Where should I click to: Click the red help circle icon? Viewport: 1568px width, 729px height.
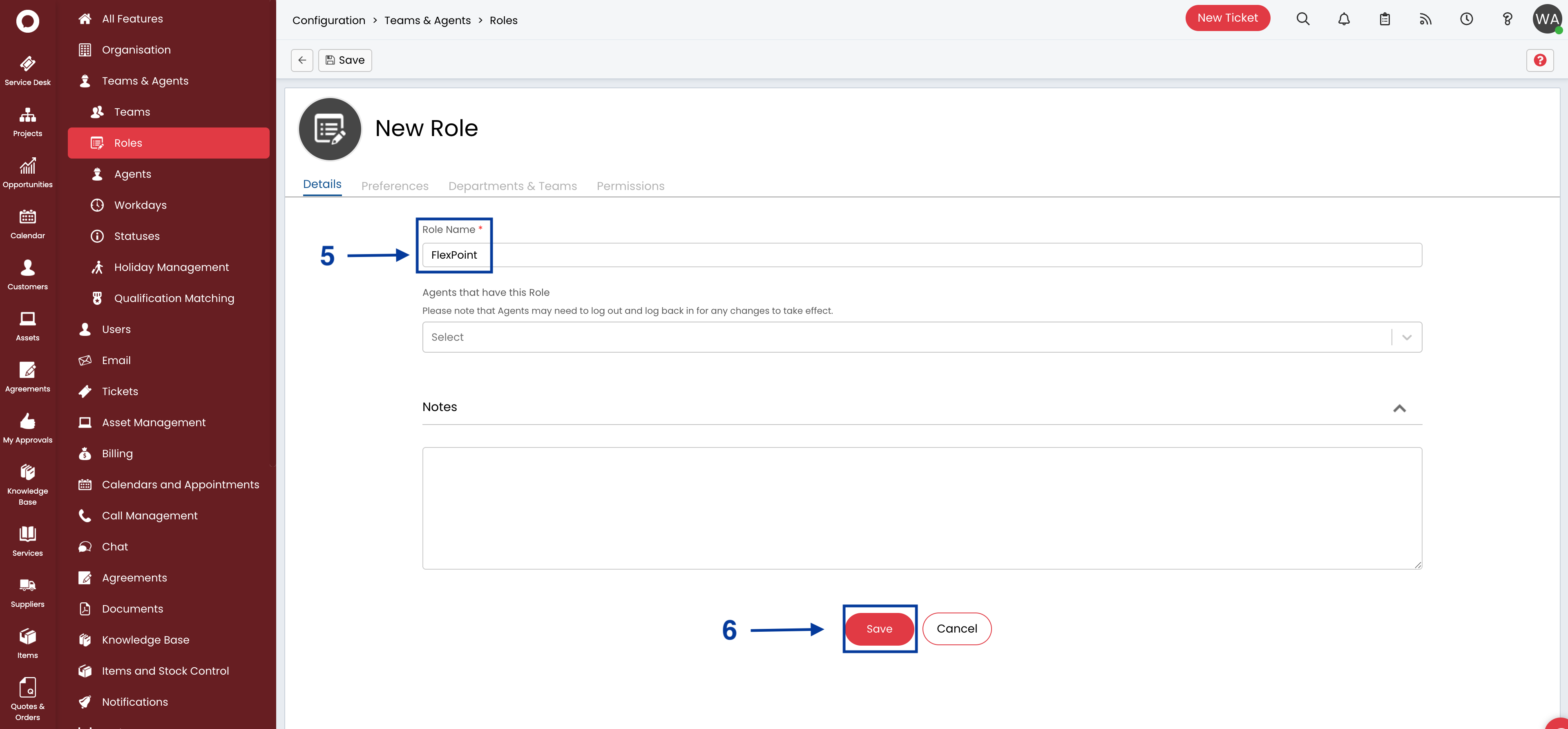point(1539,60)
